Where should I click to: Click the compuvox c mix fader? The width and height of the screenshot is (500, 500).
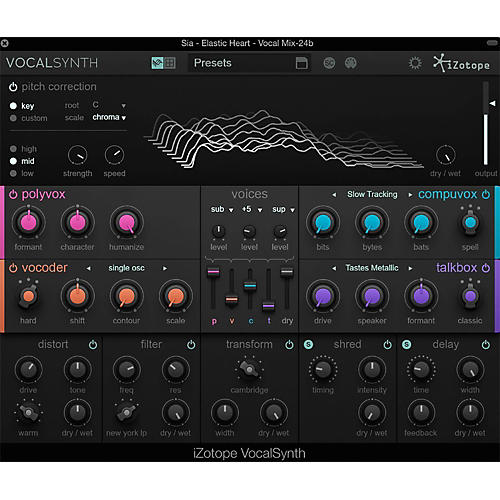(x=250, y=285)
